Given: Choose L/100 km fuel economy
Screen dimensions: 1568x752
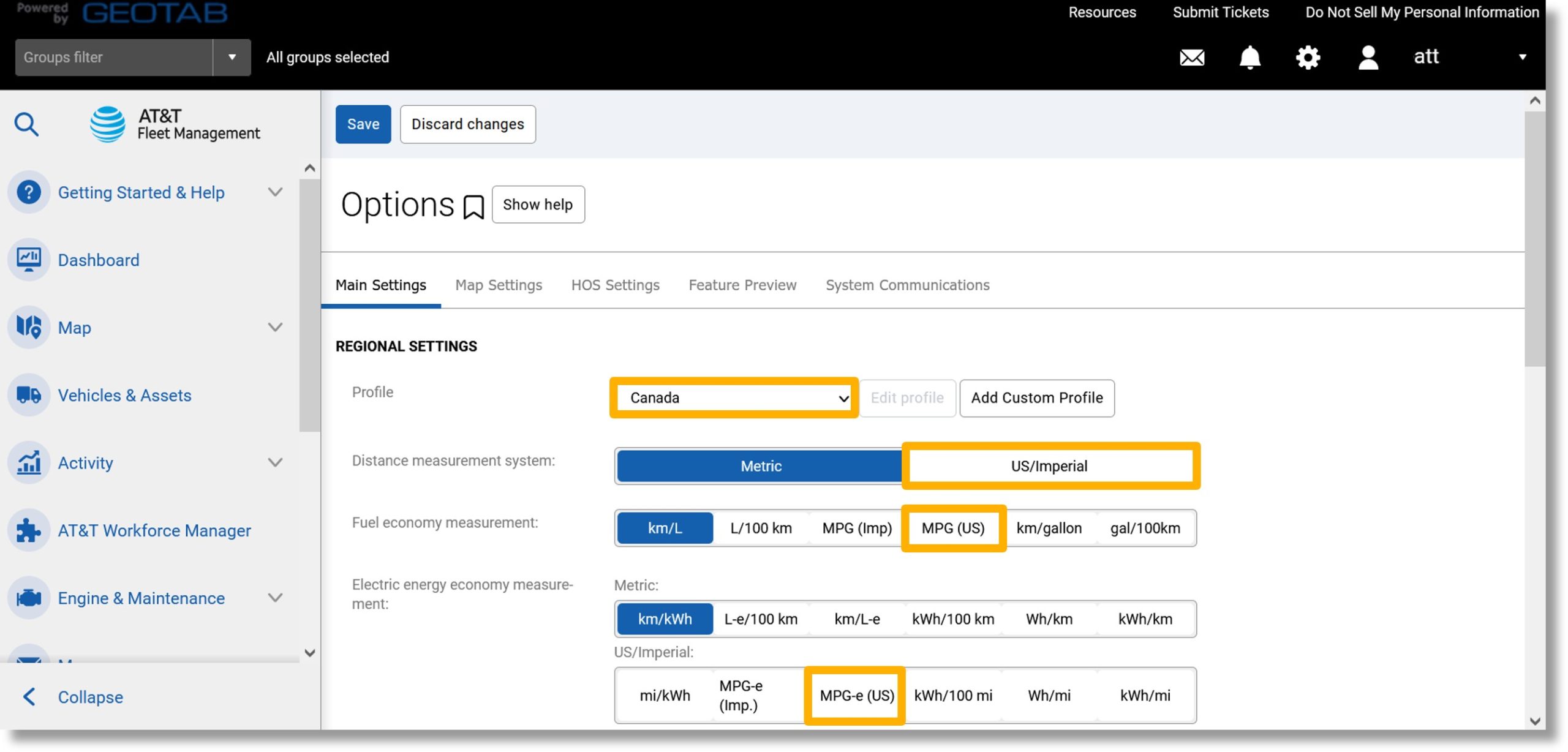Looking at the screenshot, I should (761, 528).
